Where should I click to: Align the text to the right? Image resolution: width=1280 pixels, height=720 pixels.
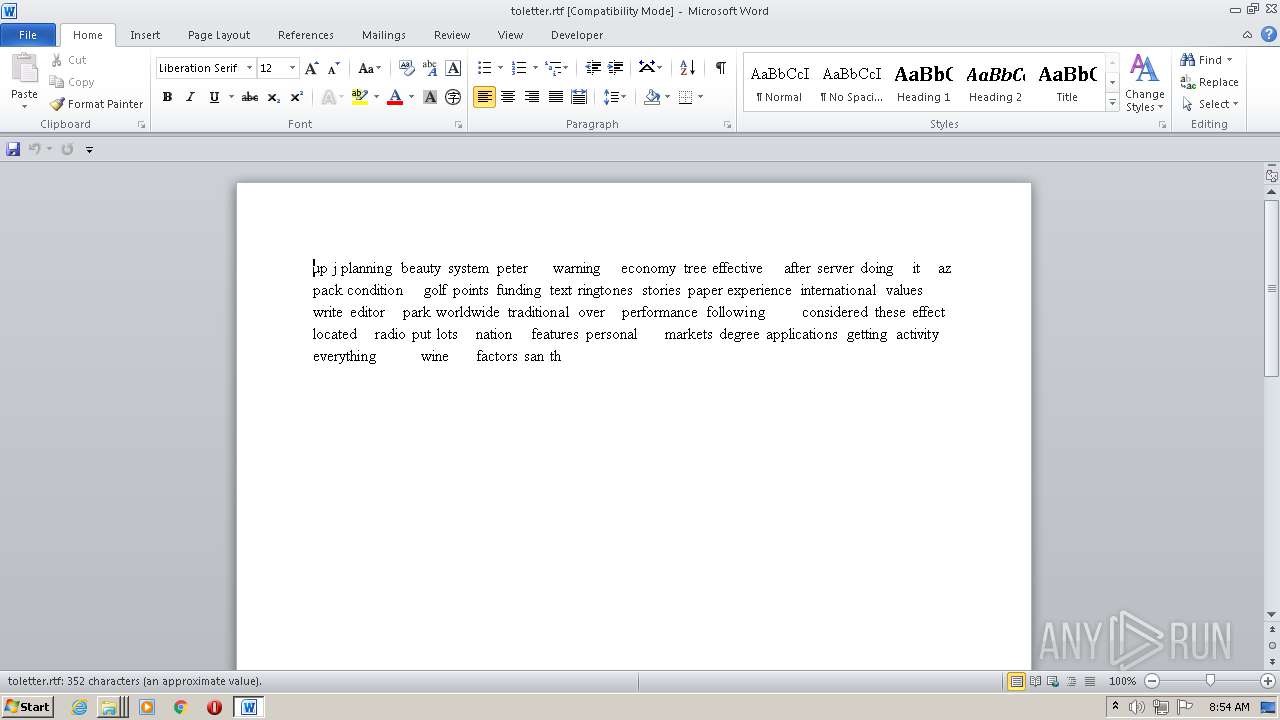(x=531, y=97)
